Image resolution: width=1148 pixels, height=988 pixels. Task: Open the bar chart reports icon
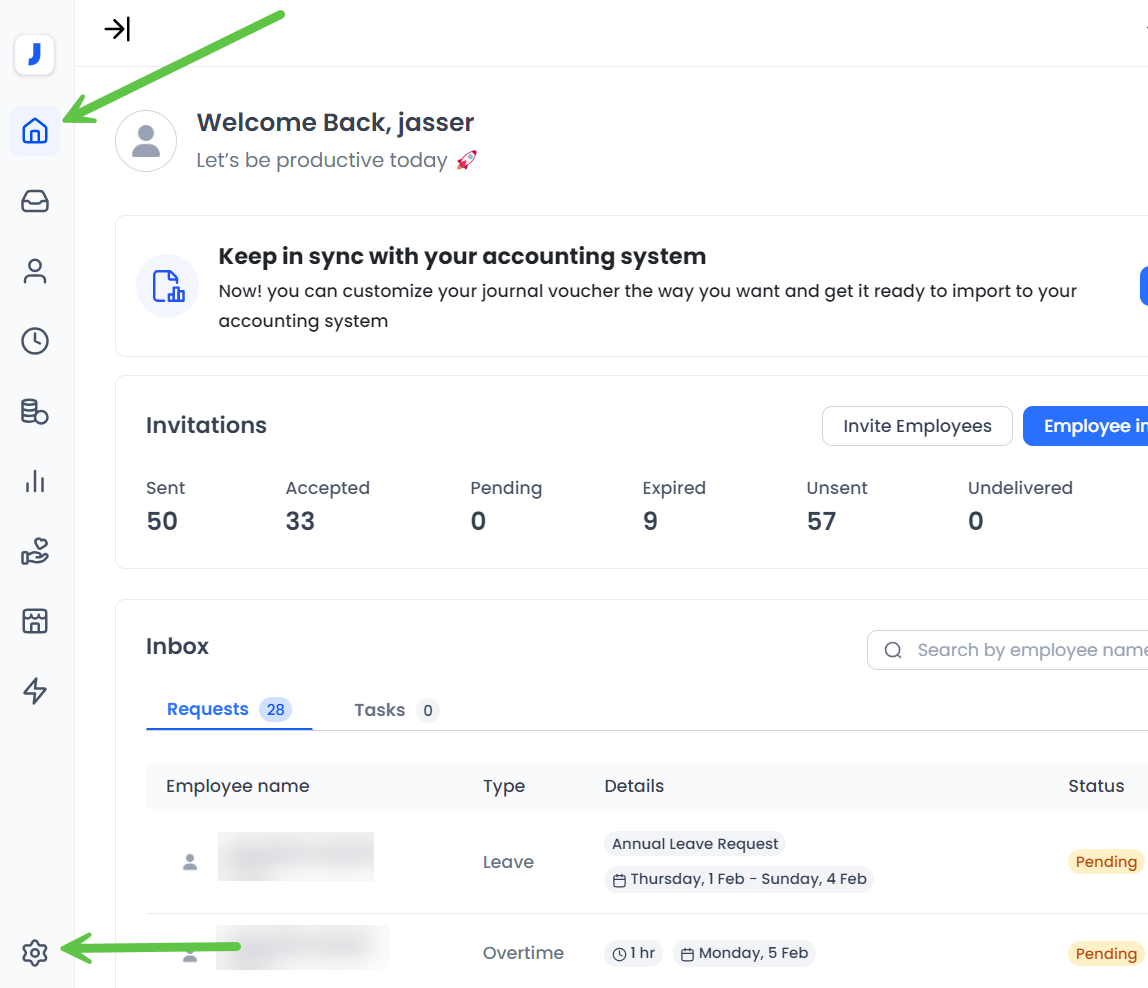[35, 481]
